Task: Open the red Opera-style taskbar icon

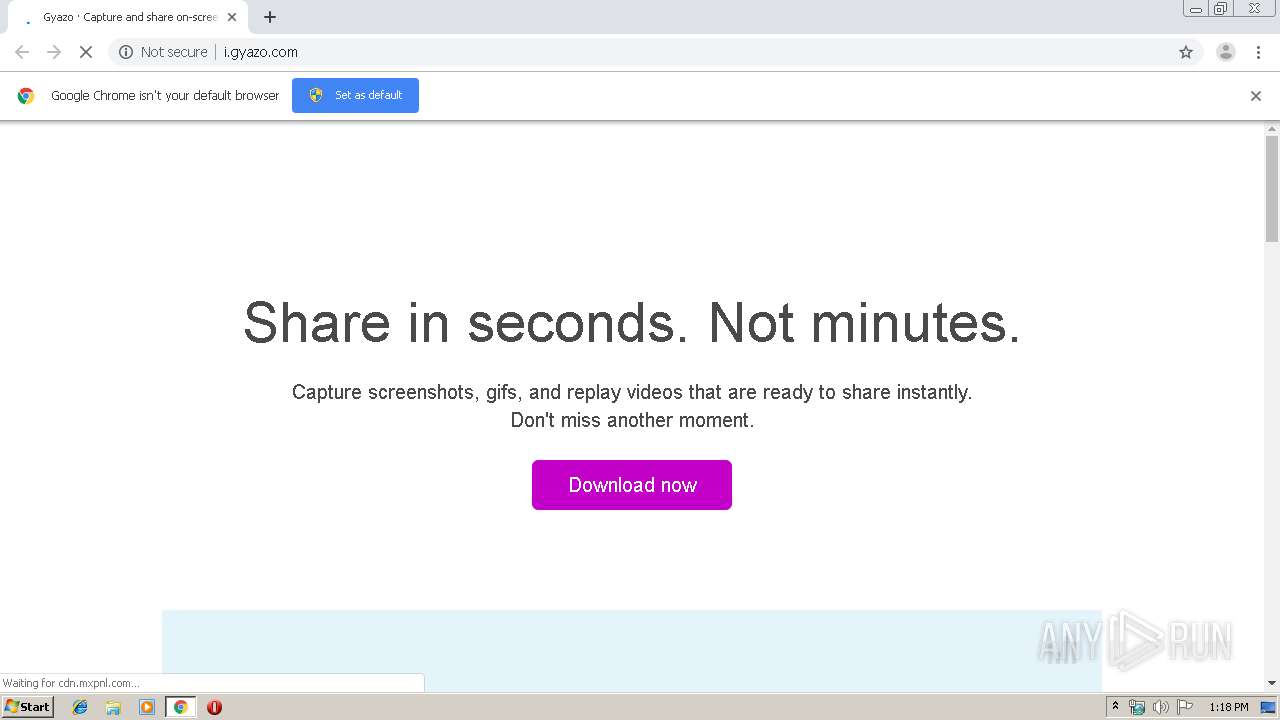Action: tap(214, 707)
